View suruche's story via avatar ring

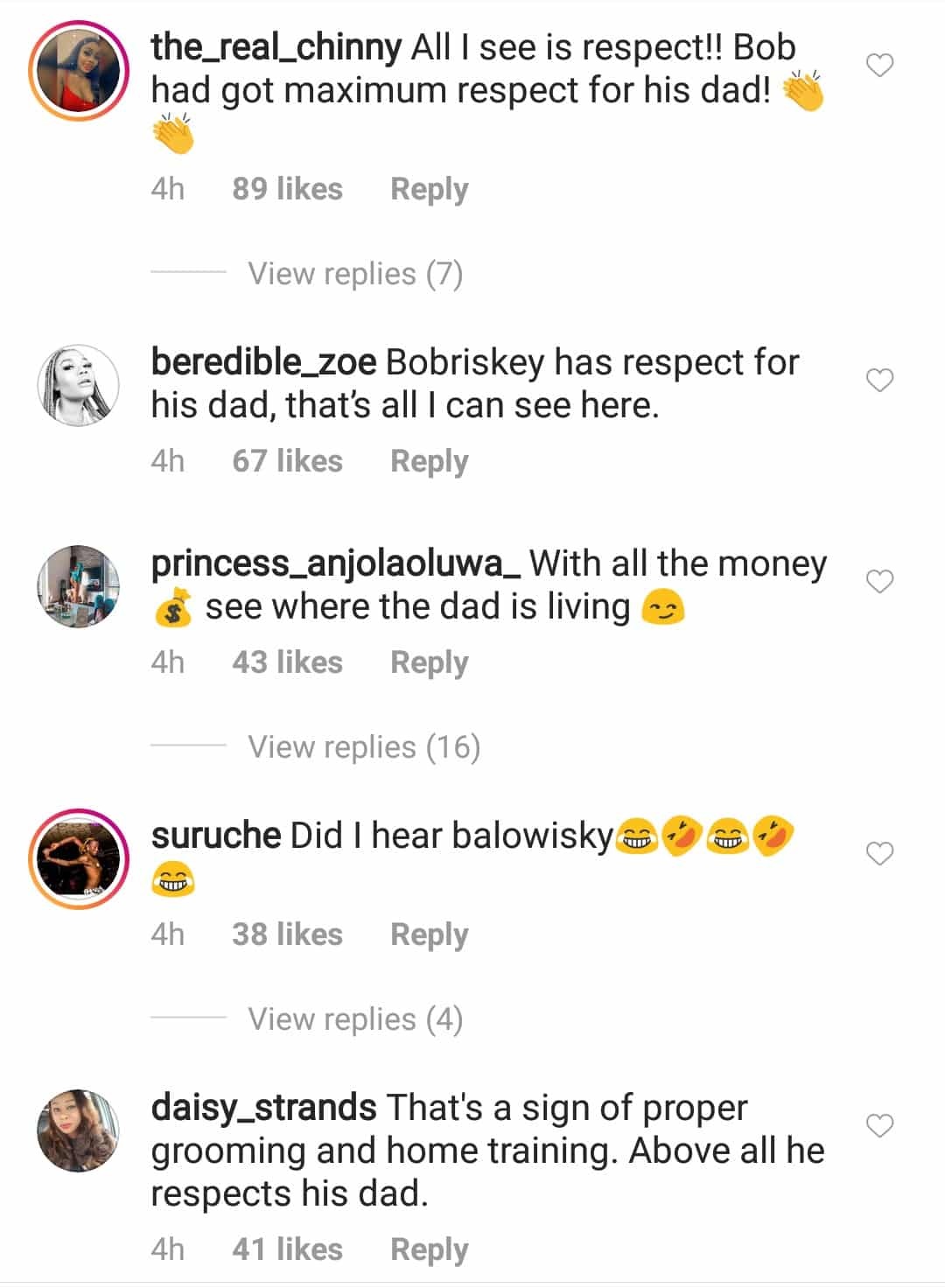click(x=79, y=858)
